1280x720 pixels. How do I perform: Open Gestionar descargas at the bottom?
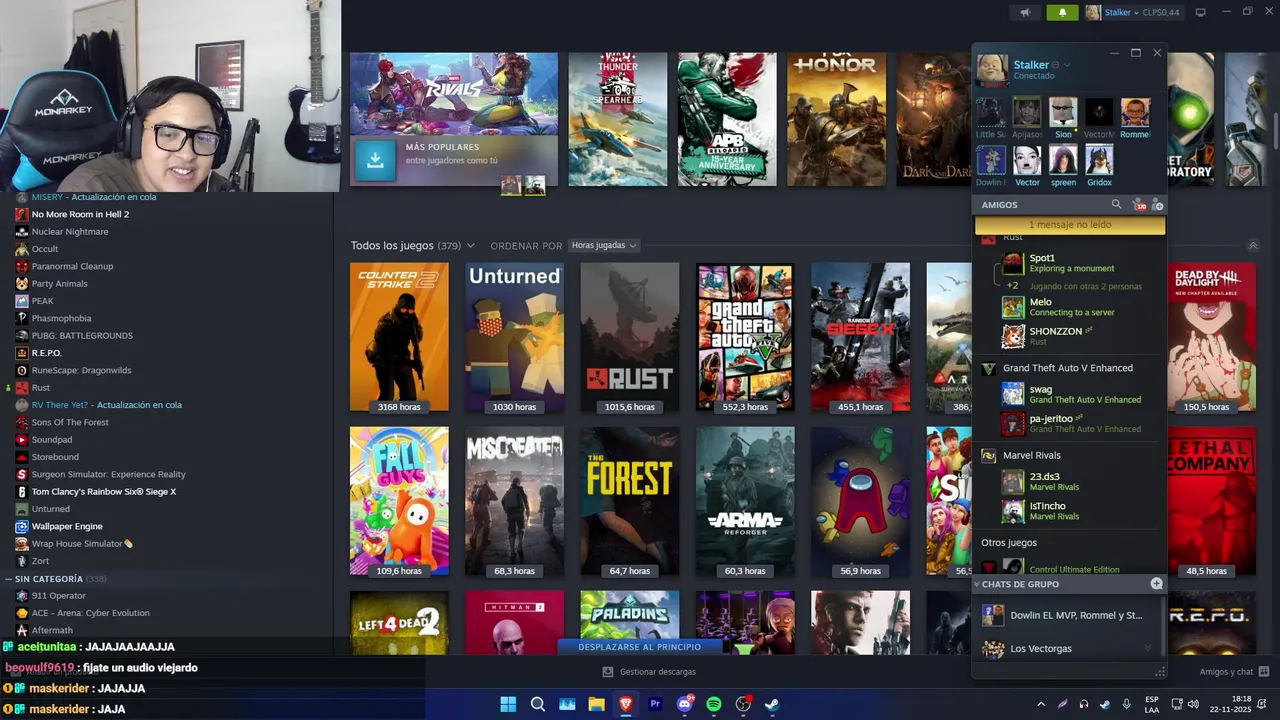pos(647,672)
